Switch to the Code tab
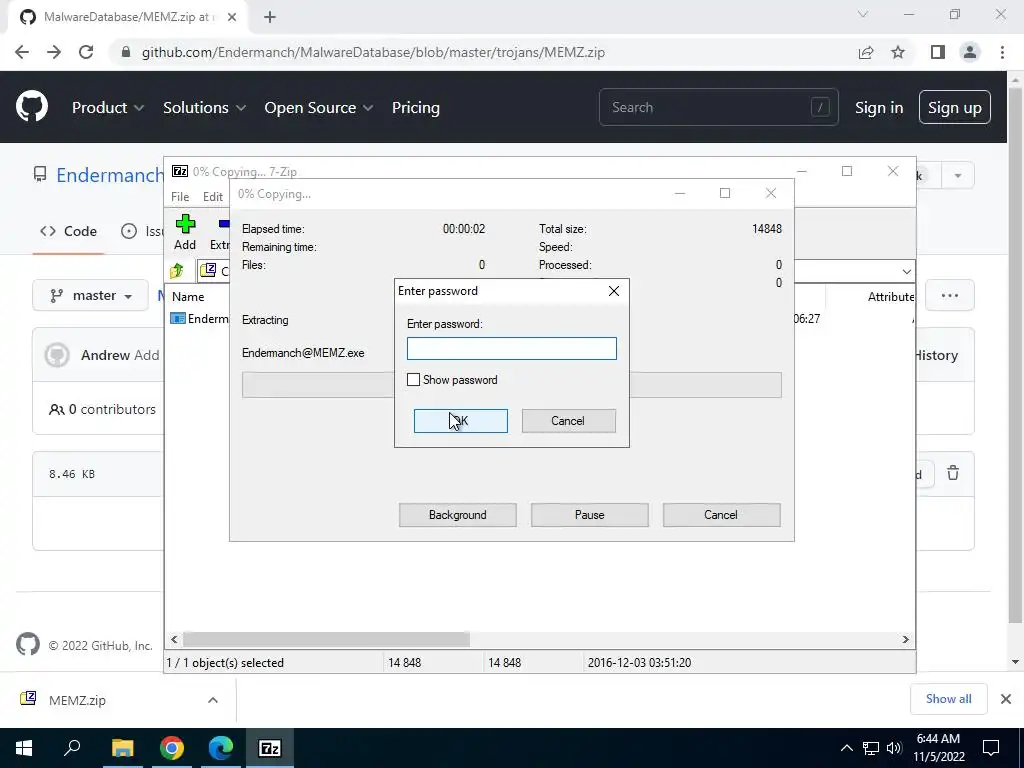 69,231
